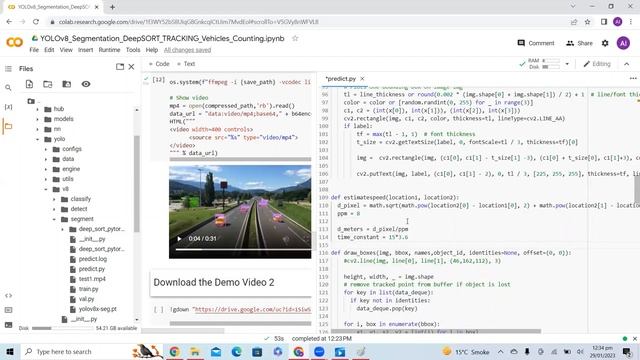Play the demo video output
Screen dimensions: 640x360
pyautogui.click(x=179, y=239)
